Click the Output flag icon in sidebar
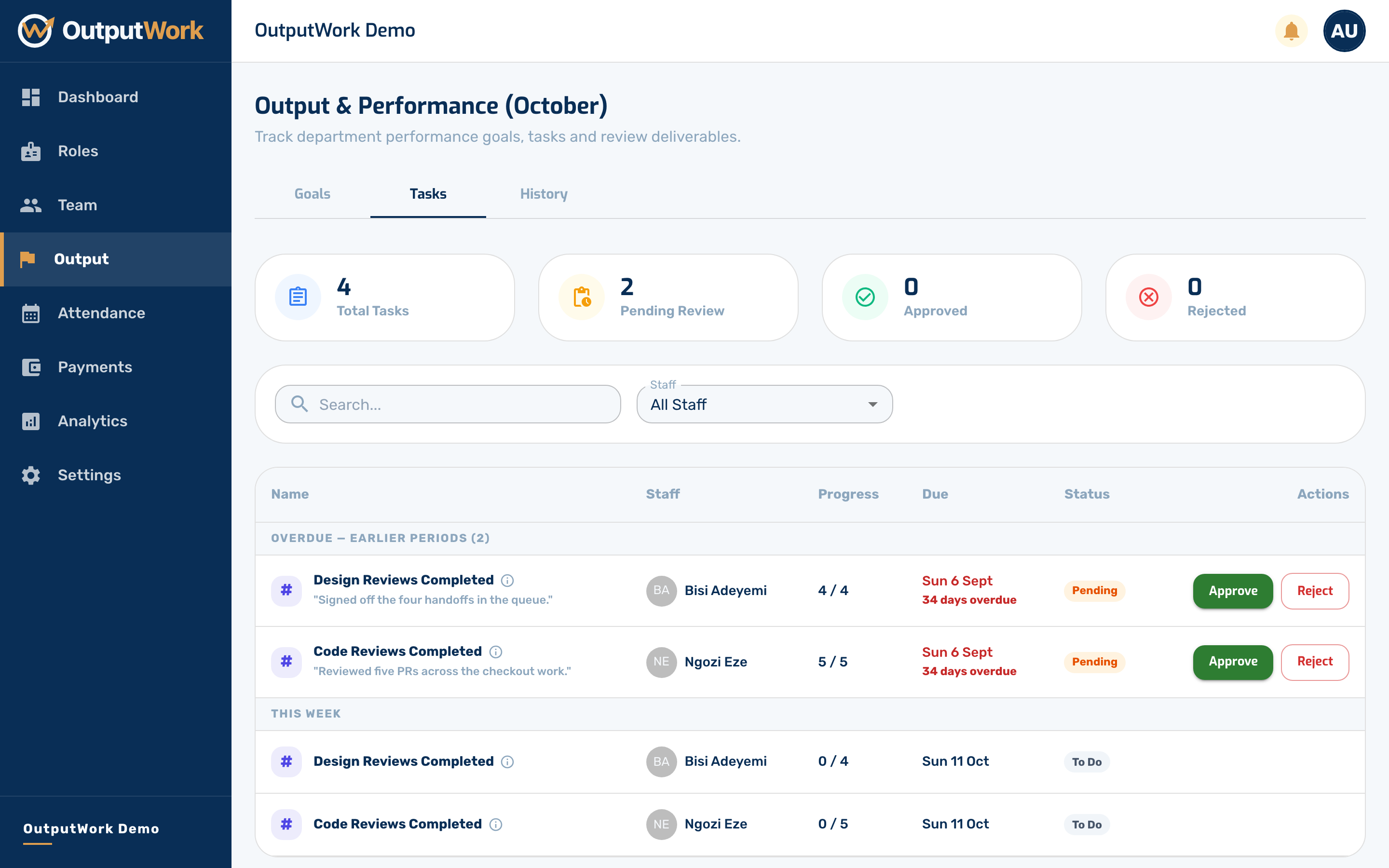The image size is (1389, 868). coord(27,259)
